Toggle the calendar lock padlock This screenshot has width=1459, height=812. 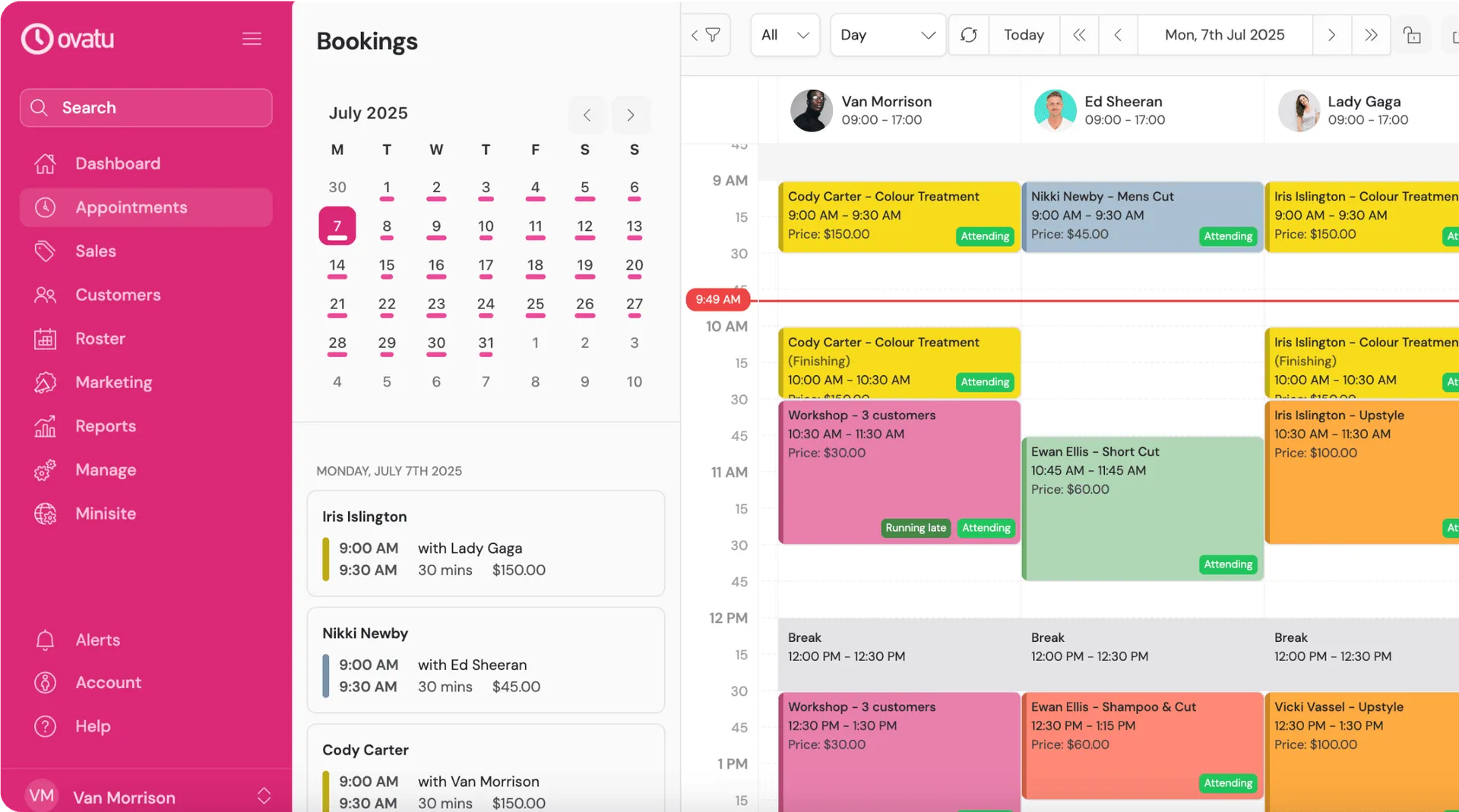tap(1413, 34)
